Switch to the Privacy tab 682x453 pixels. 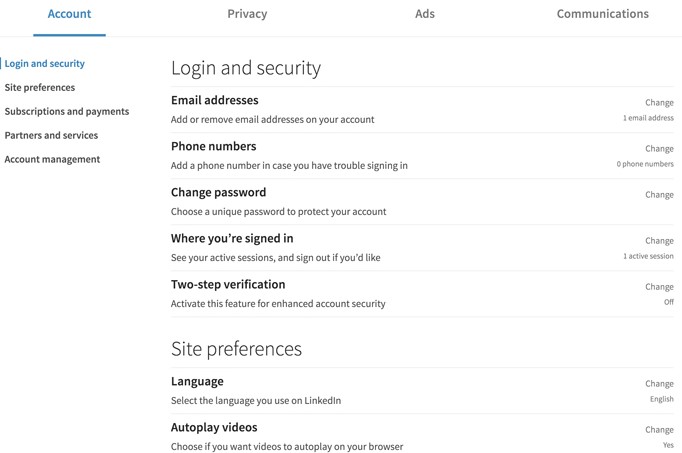click(247, 14)
